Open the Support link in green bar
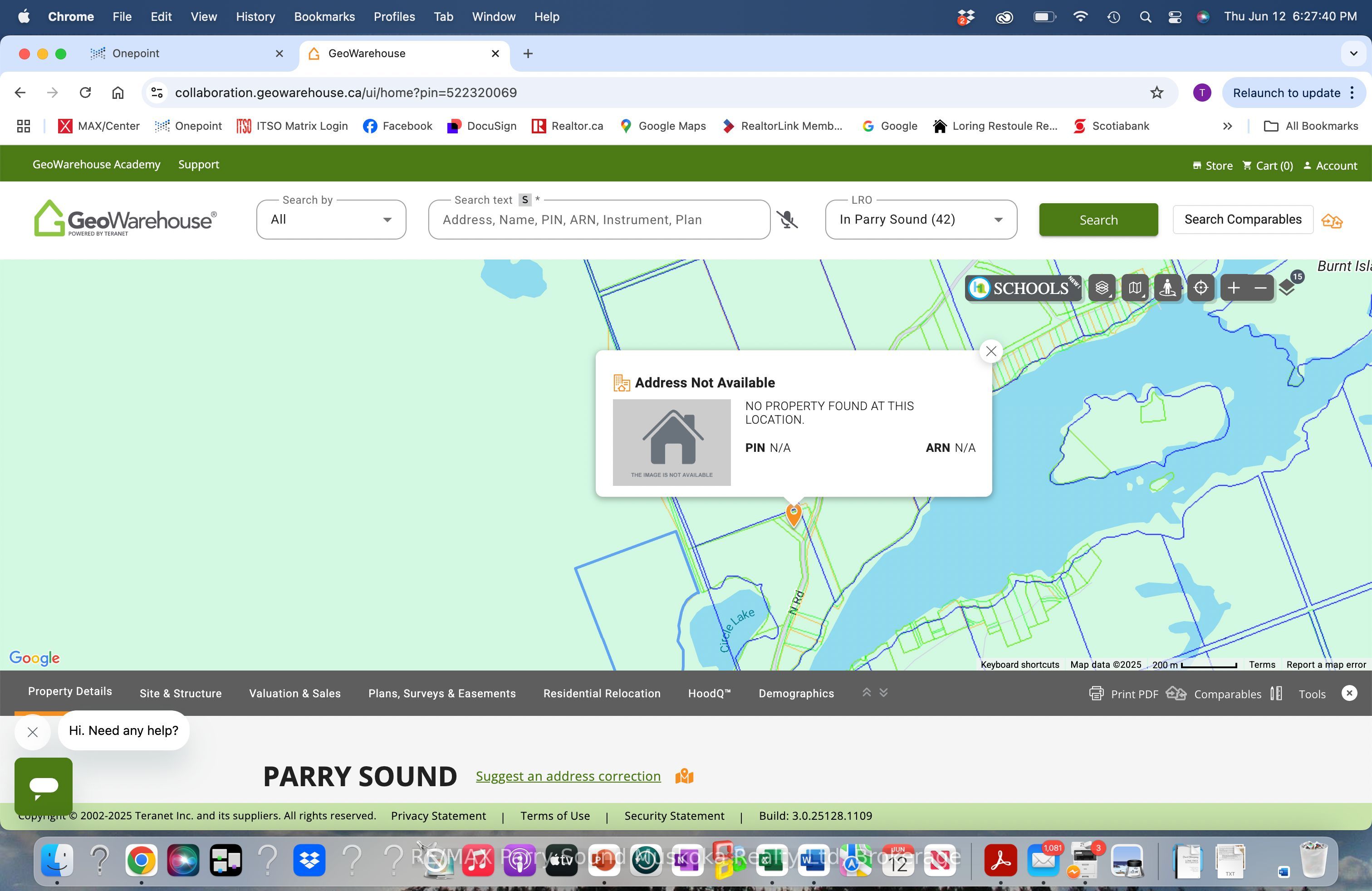1372x891 pixels. point(198,164)
